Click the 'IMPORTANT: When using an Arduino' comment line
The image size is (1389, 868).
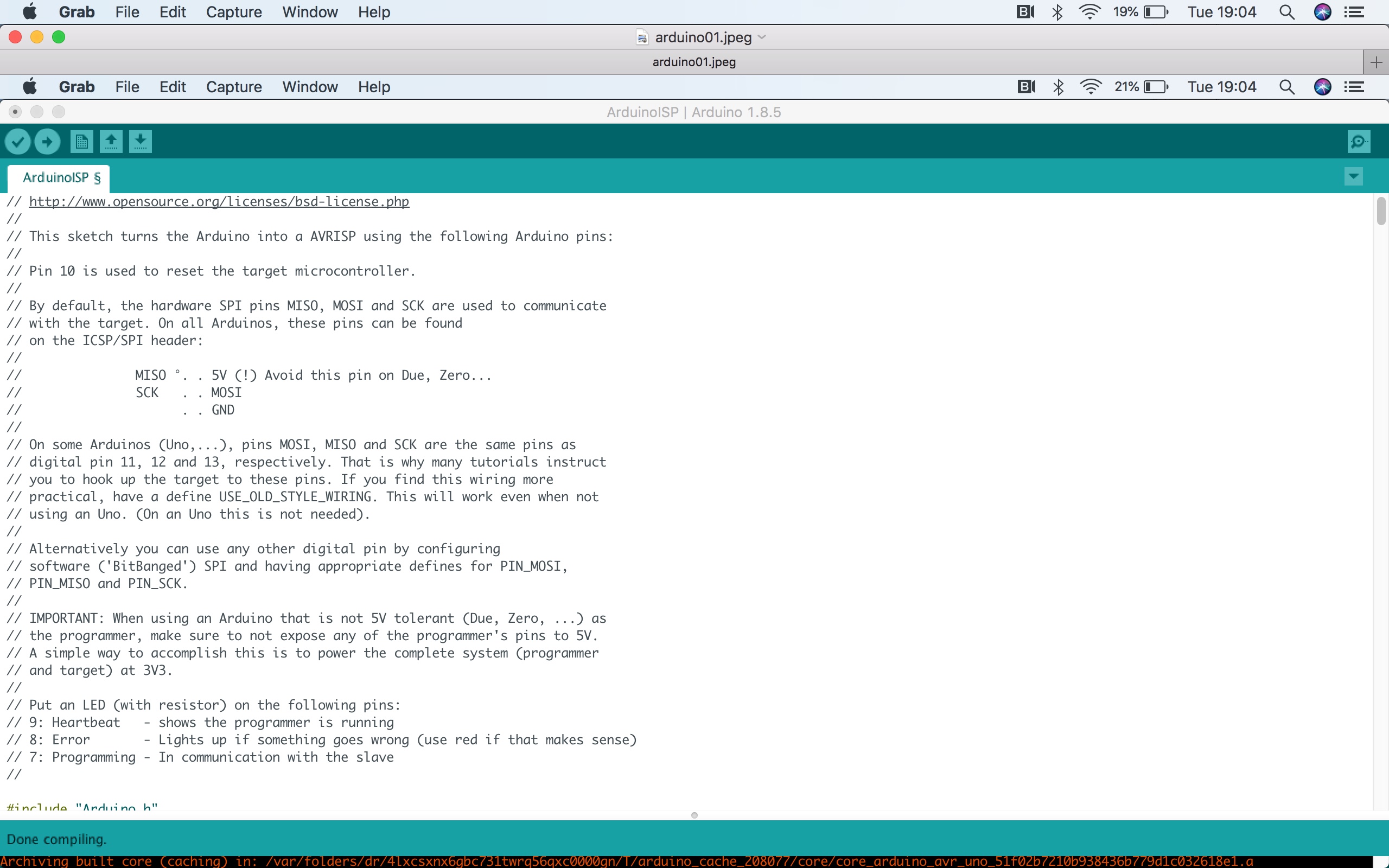(x=307, y=618)
